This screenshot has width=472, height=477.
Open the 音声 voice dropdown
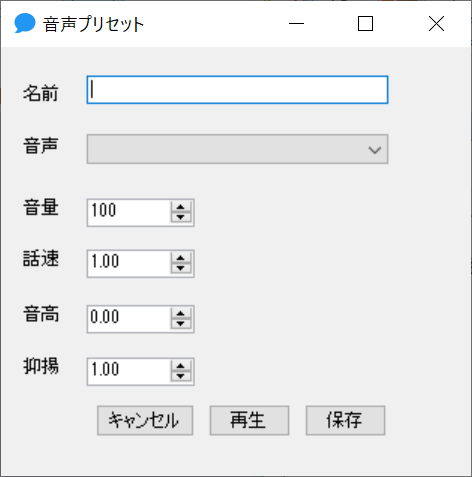237,149
